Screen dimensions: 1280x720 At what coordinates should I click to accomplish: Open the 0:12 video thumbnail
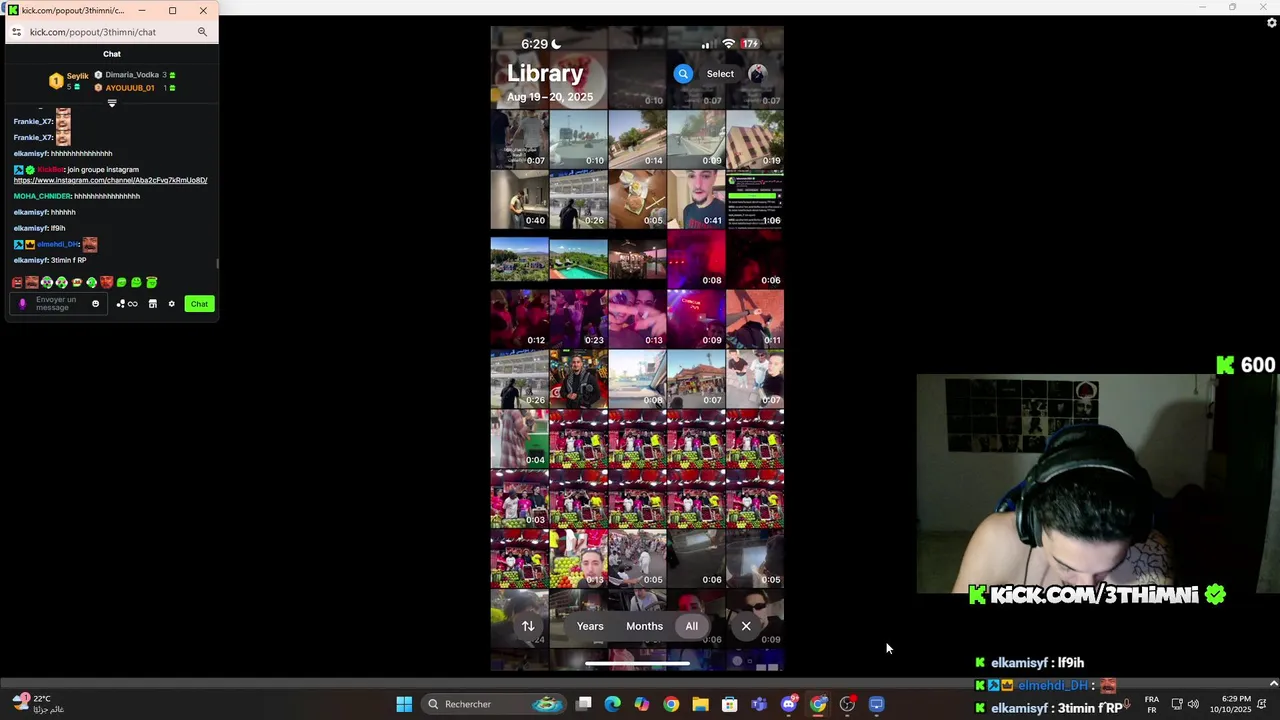tap(519, 319)
